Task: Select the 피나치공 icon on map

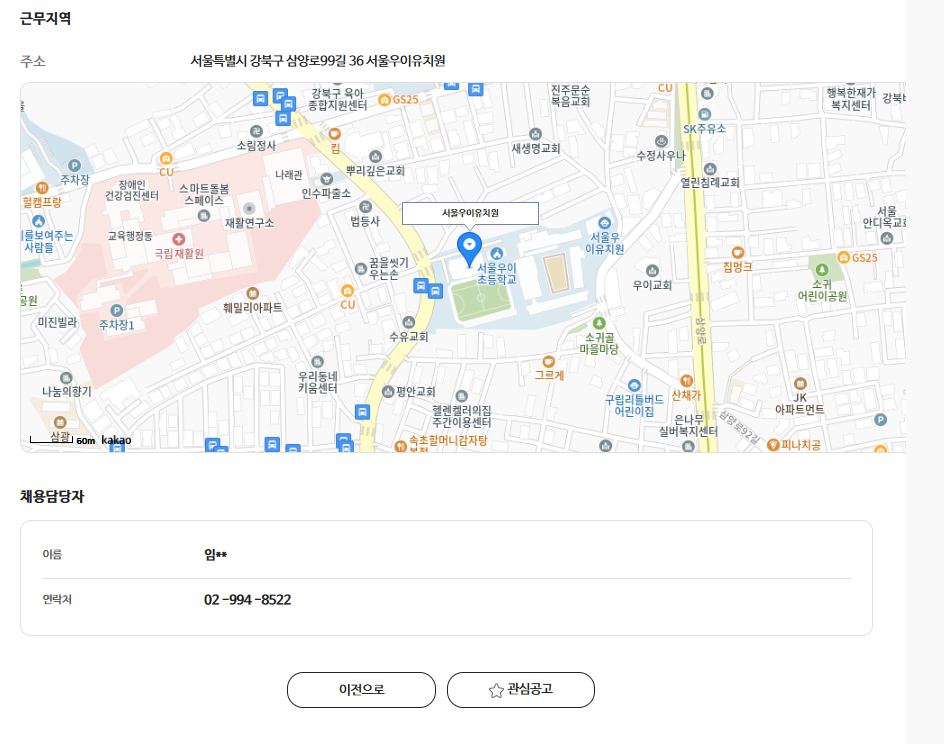Action: (772, 444)
